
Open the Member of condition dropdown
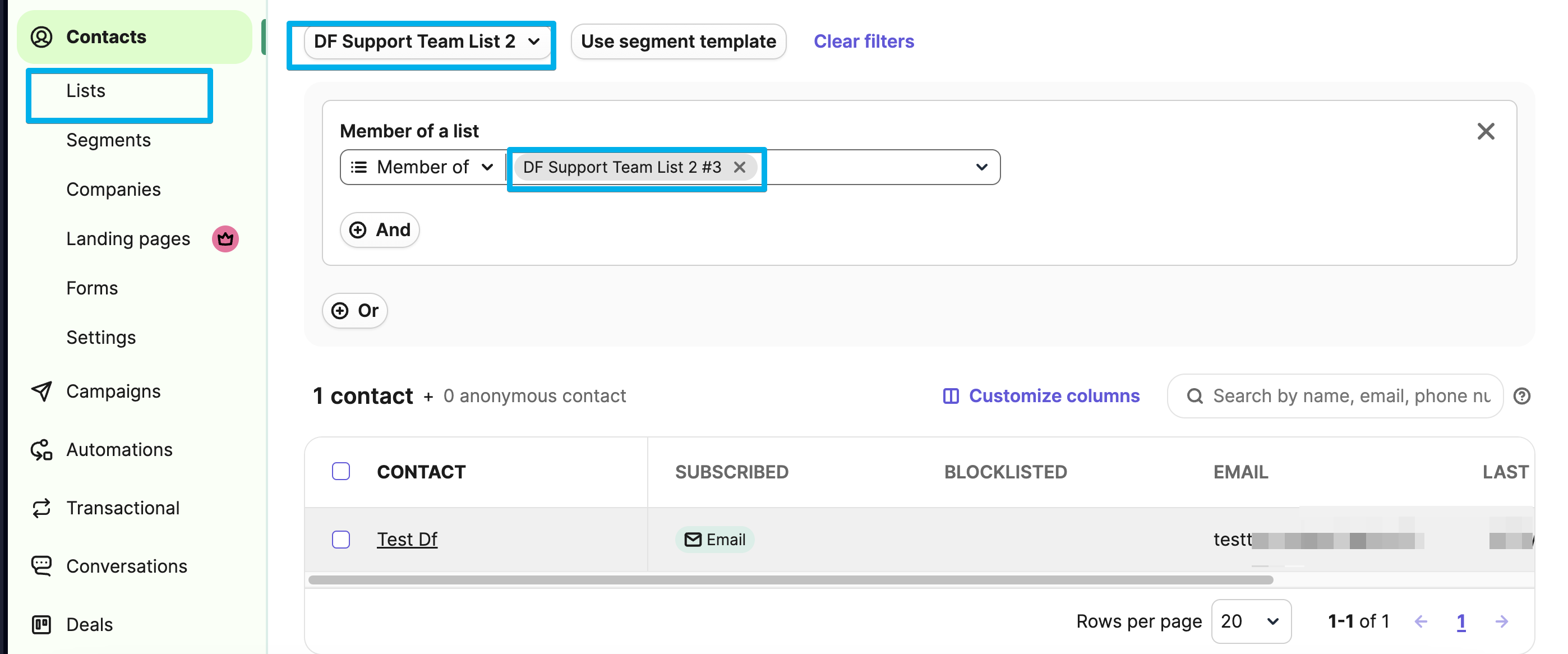click(x=423, y=167)
